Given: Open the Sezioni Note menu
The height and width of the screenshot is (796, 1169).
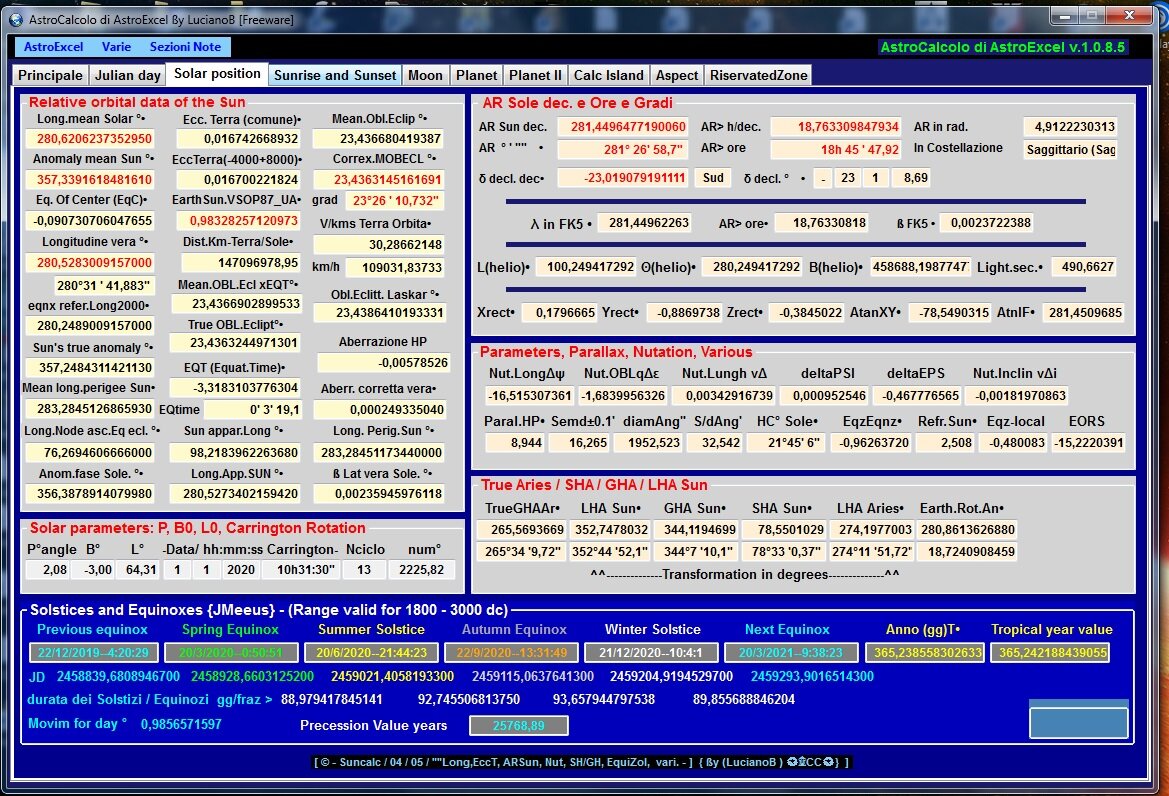Looking at the screenshot, I should pos(185,47).
